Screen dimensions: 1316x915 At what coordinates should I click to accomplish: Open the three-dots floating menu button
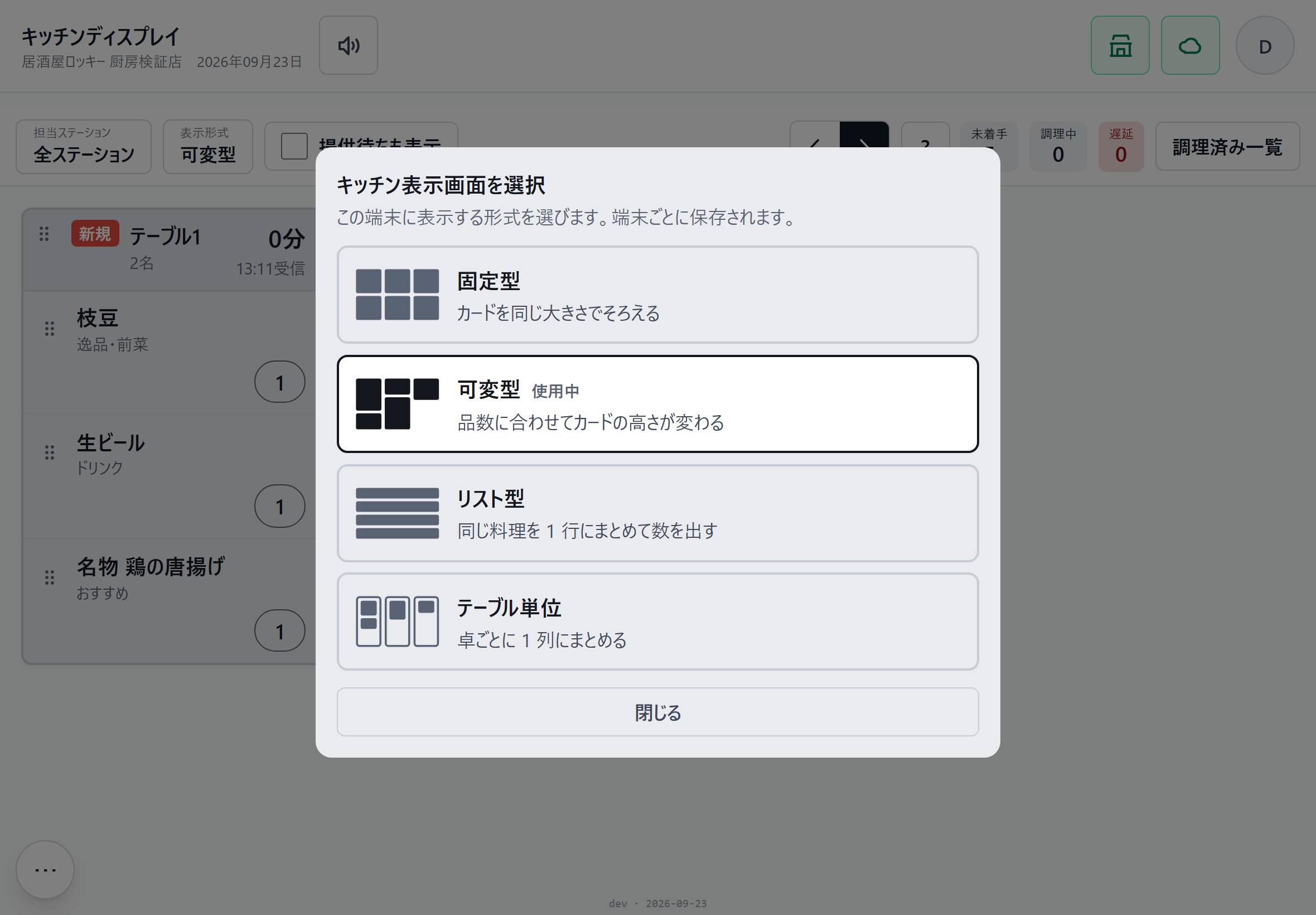point(45,869)
